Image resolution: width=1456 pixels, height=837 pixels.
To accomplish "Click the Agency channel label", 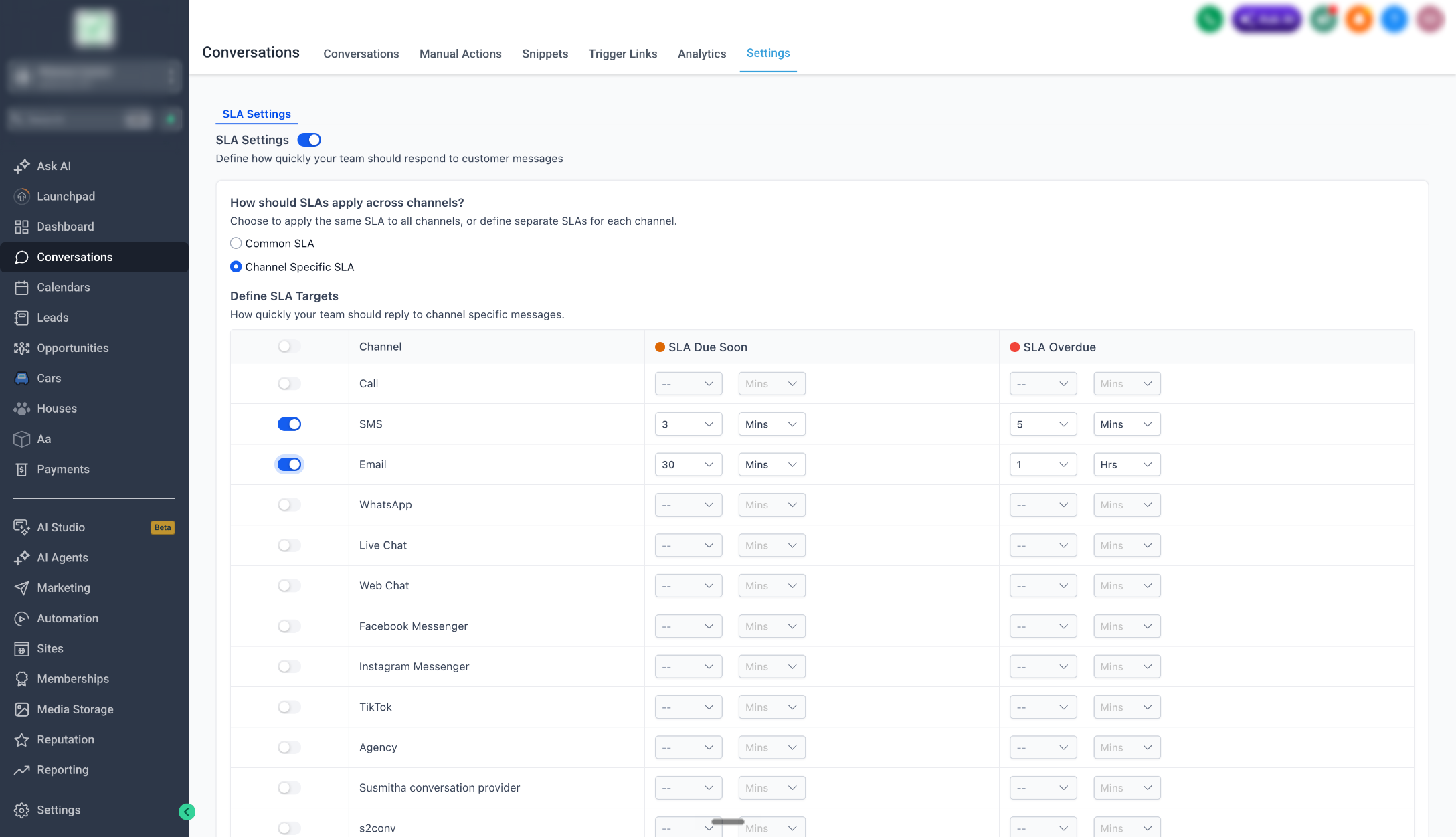I will click(378, 747).
